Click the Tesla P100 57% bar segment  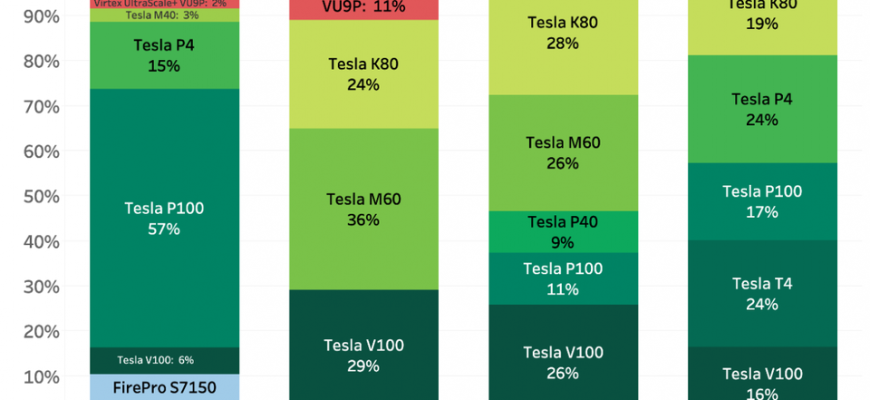pyautogui.click(x=165, y=218)
